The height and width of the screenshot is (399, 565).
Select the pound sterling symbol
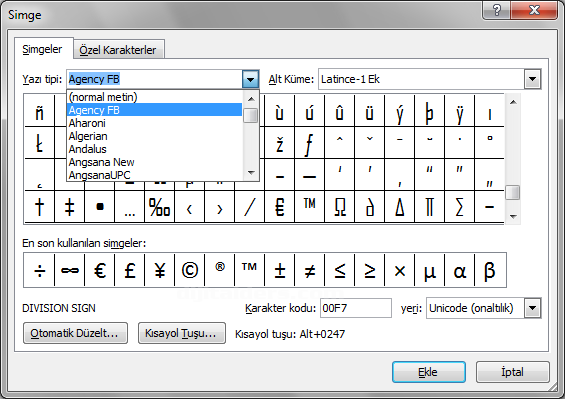[130, 270]
